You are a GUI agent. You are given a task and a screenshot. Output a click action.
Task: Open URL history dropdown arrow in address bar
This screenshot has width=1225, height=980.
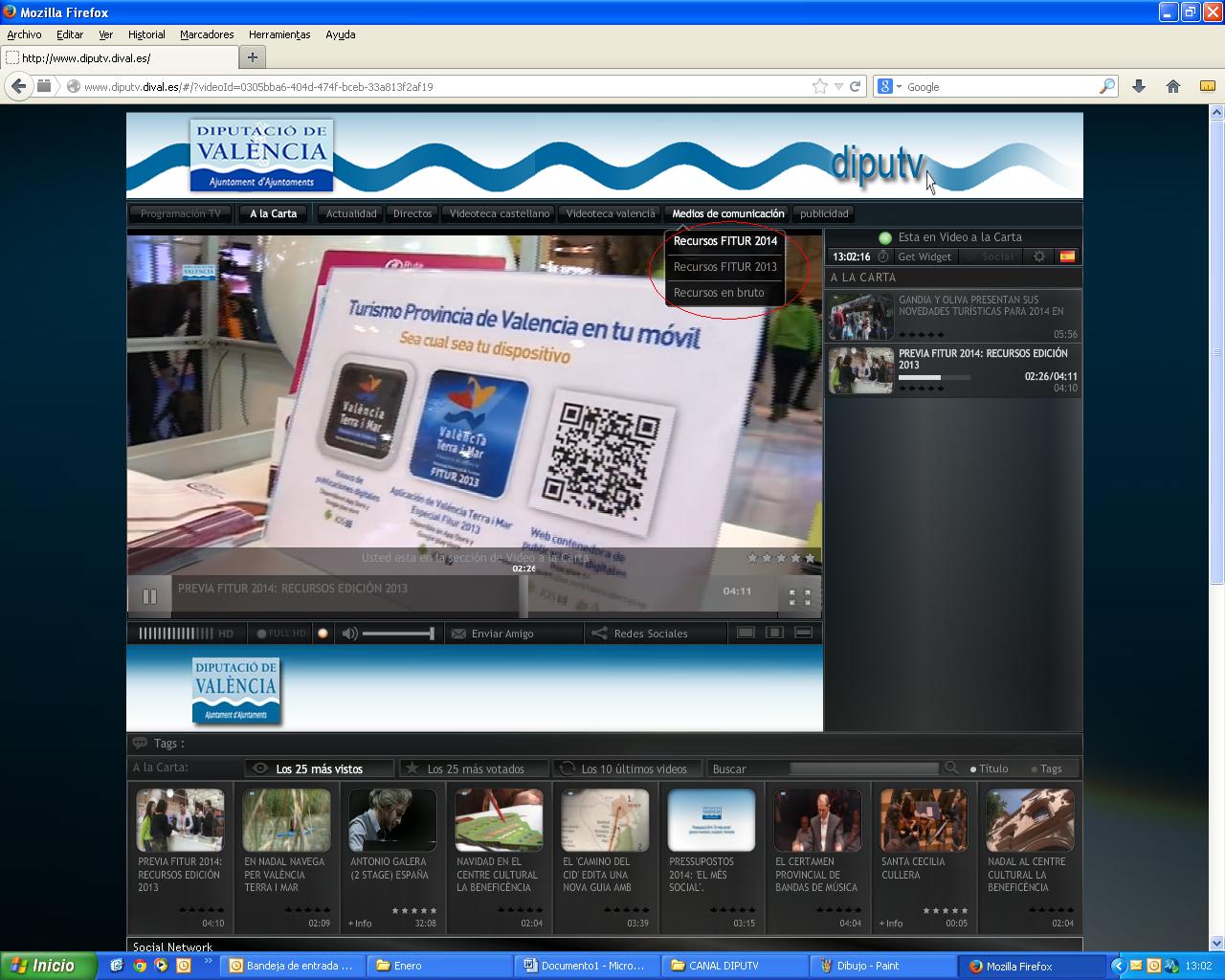(x=838, y=86)
